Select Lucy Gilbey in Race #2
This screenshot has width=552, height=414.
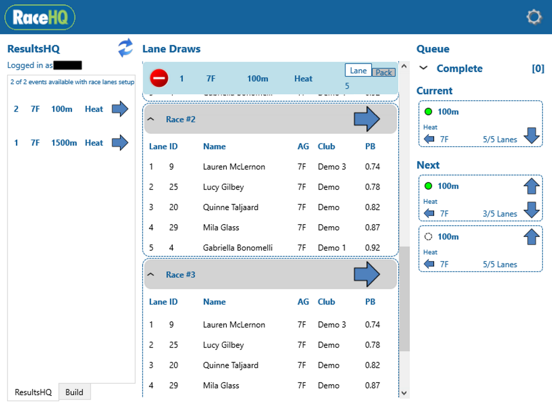(223, 187)
